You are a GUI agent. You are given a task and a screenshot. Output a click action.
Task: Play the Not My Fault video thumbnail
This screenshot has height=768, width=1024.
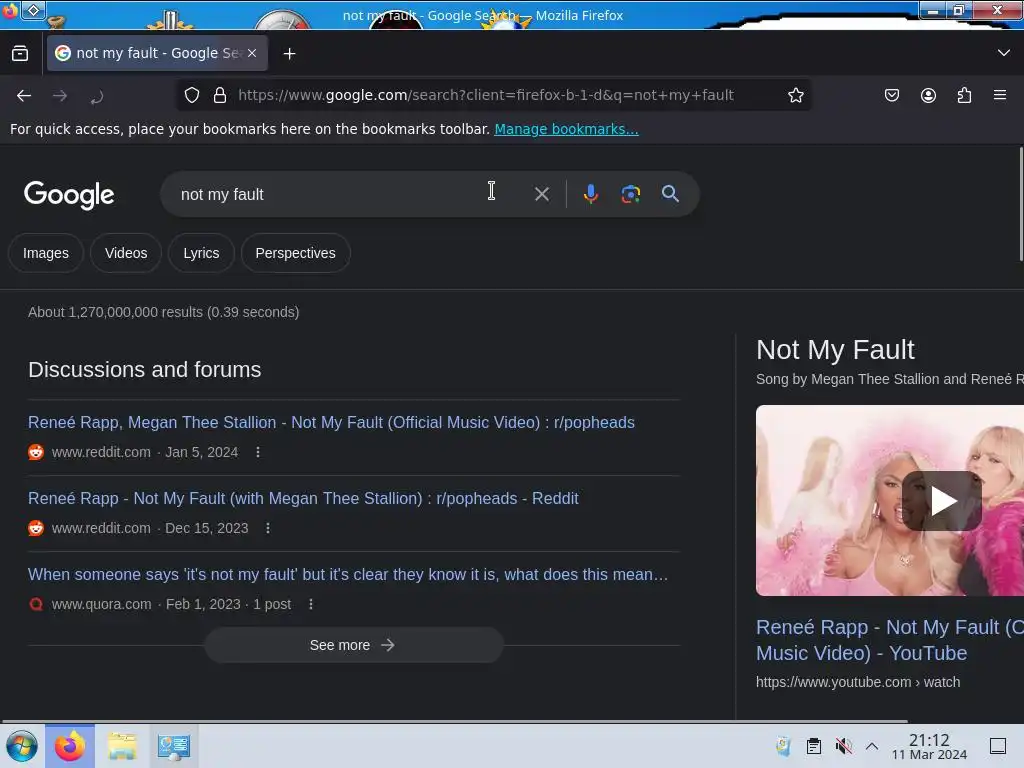click(x=942, y=501)
